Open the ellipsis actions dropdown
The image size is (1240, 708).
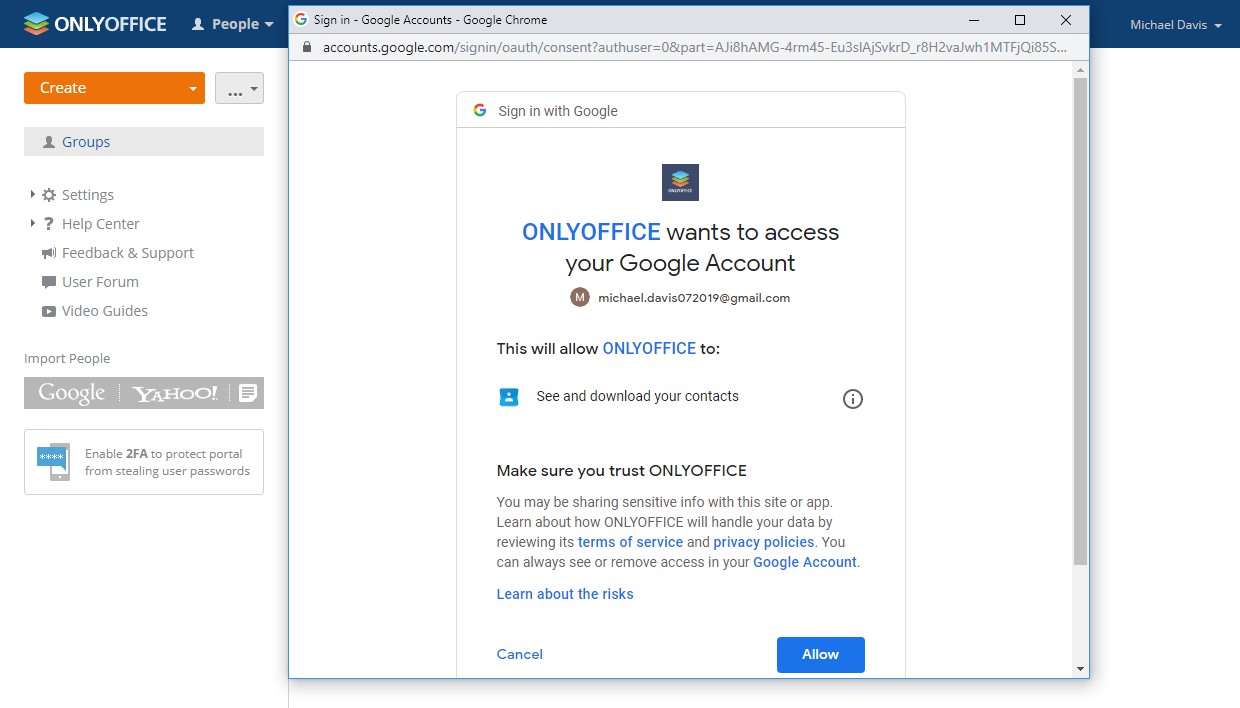(239, 88)
